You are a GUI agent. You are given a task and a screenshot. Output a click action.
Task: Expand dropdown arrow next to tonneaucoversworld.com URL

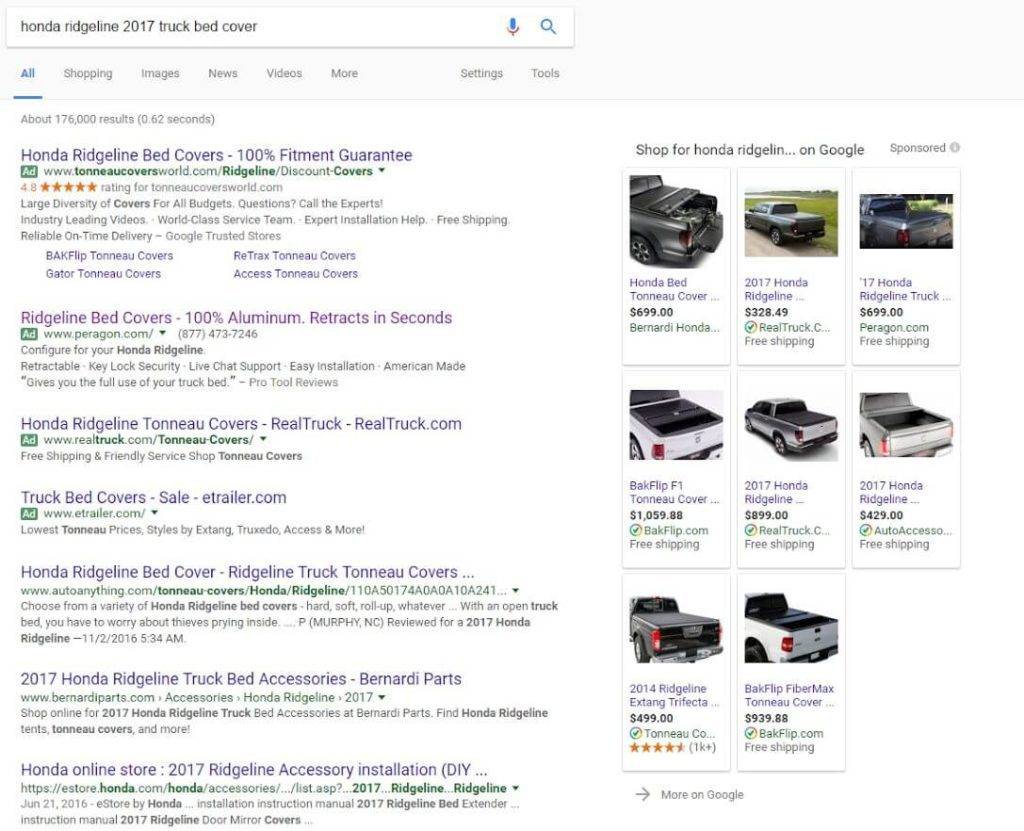(382, 171)
